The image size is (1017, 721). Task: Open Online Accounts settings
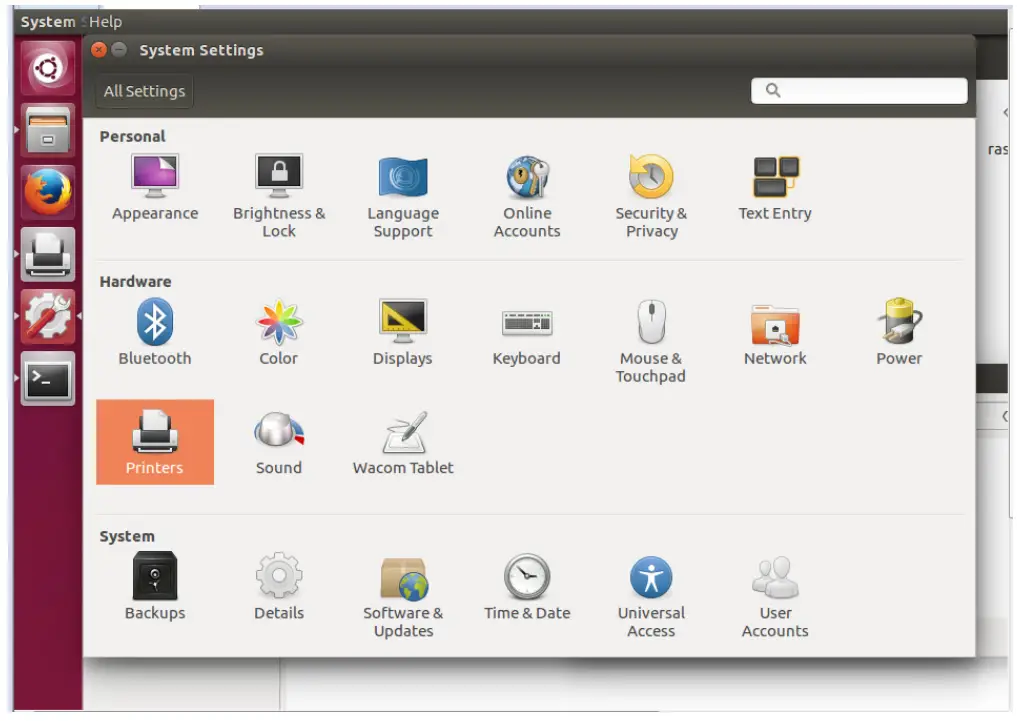[527, 196]
